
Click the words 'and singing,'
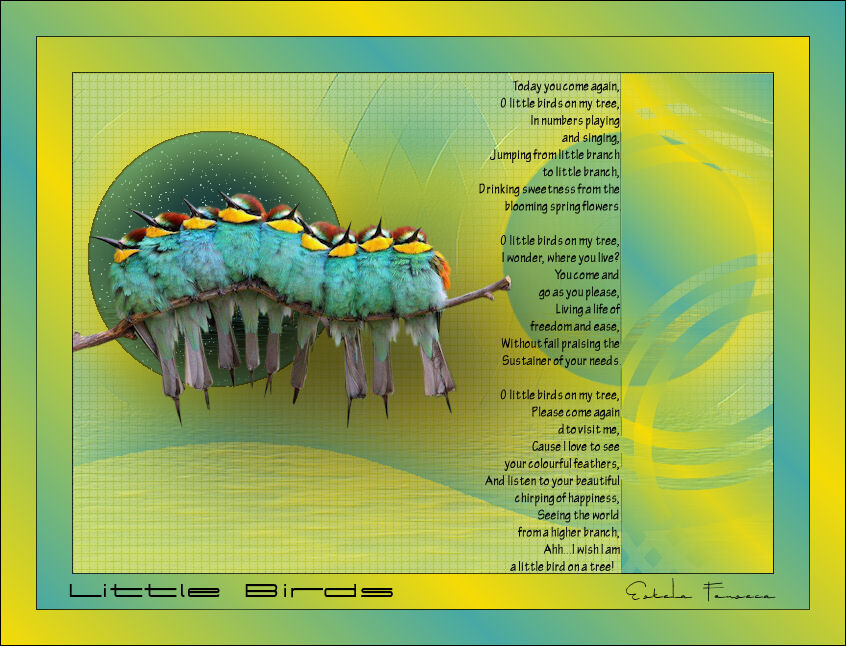coord(591,138)
